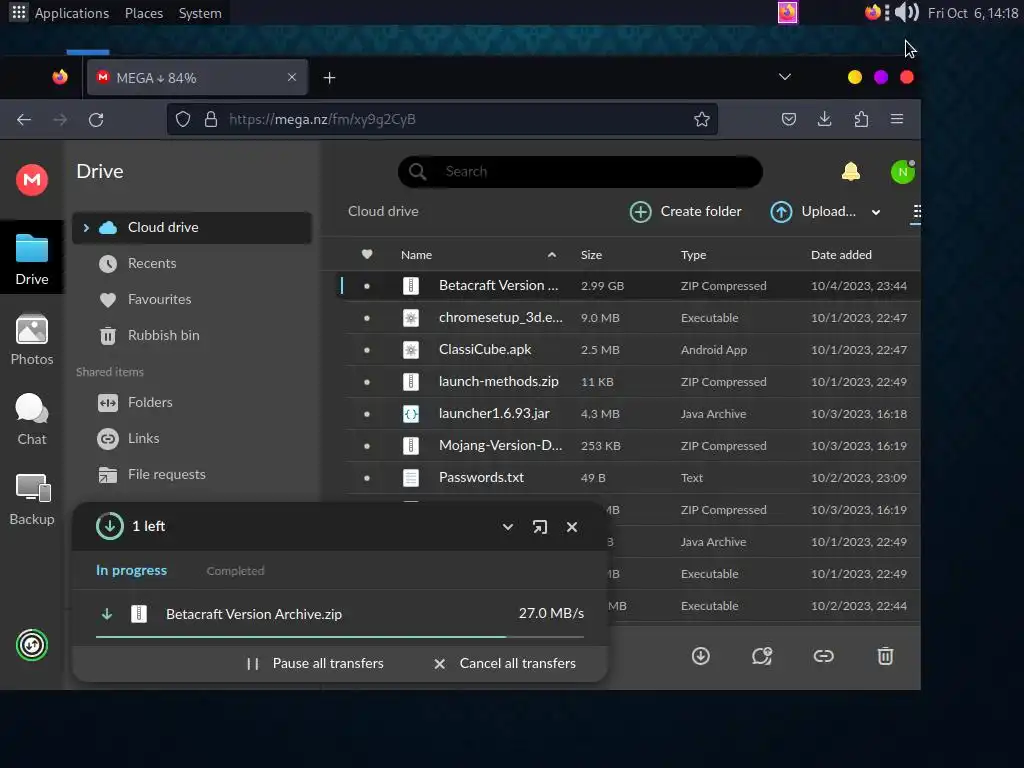Open the Drive section in sidebar
The image size is (1024, 768).
[31, 259]
